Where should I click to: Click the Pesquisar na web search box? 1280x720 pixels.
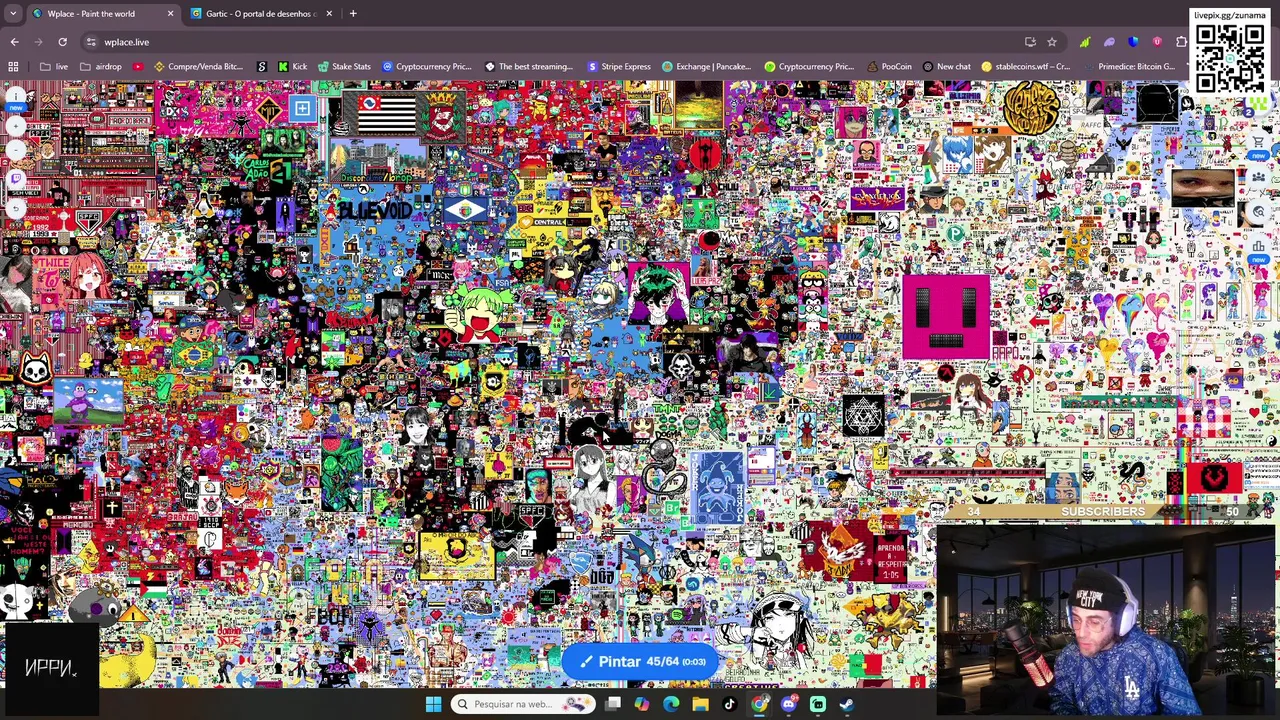(x=521, y=704)
